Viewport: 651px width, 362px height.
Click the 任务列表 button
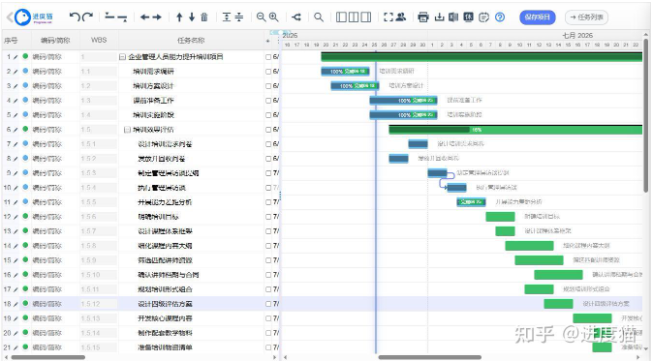[587, 17]
